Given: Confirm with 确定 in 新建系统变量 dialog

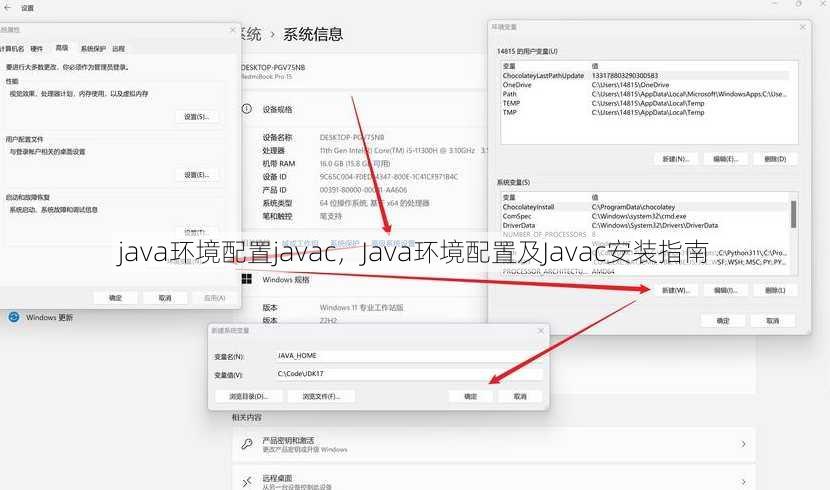Looking at the screenshot, I should (x=471, y=396).
